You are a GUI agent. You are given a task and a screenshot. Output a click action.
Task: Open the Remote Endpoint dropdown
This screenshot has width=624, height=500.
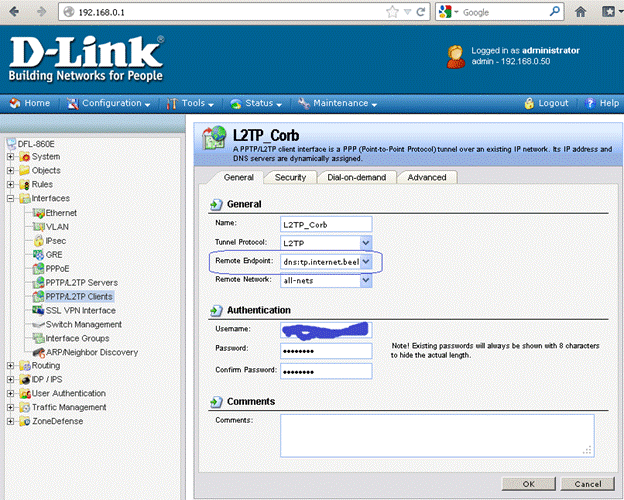[366, 262]
